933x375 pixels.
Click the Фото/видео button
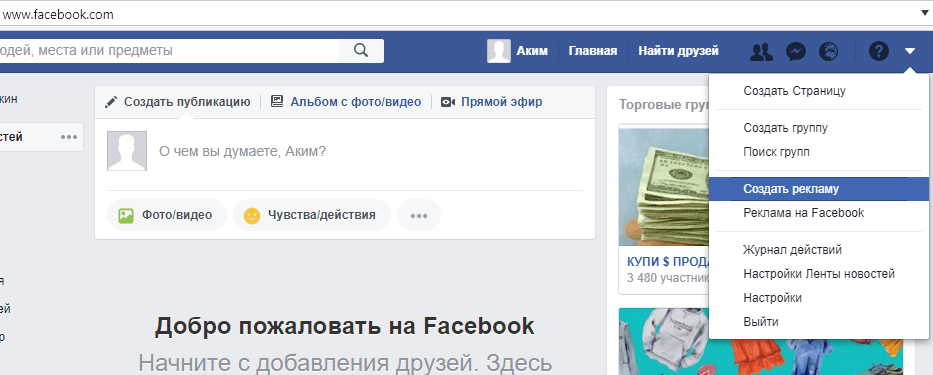[x=167, y=215]
